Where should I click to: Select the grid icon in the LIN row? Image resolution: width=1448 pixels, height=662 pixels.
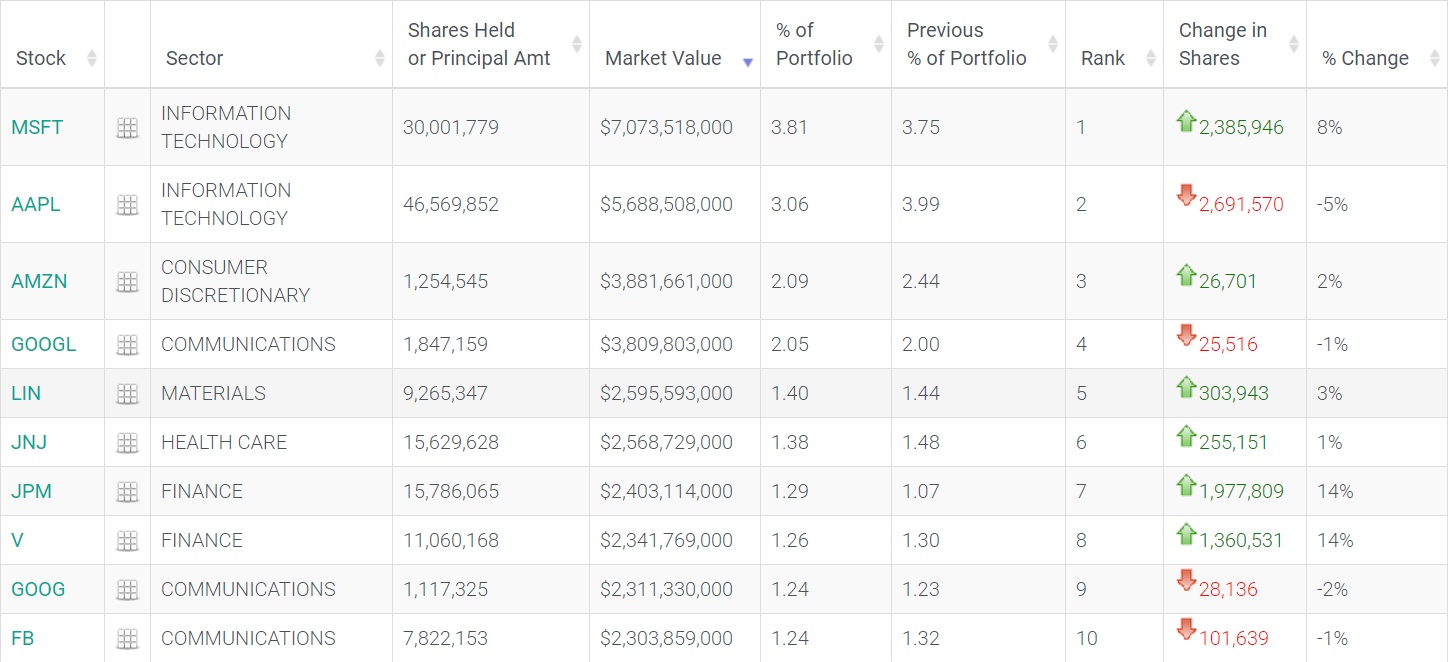pos(127,394)
